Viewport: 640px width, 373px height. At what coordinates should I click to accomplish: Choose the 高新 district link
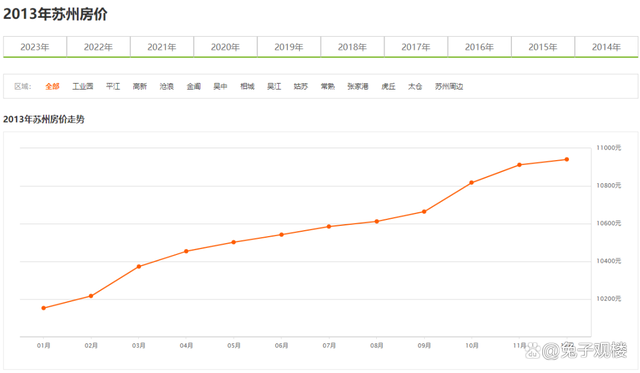click(140, 86)
